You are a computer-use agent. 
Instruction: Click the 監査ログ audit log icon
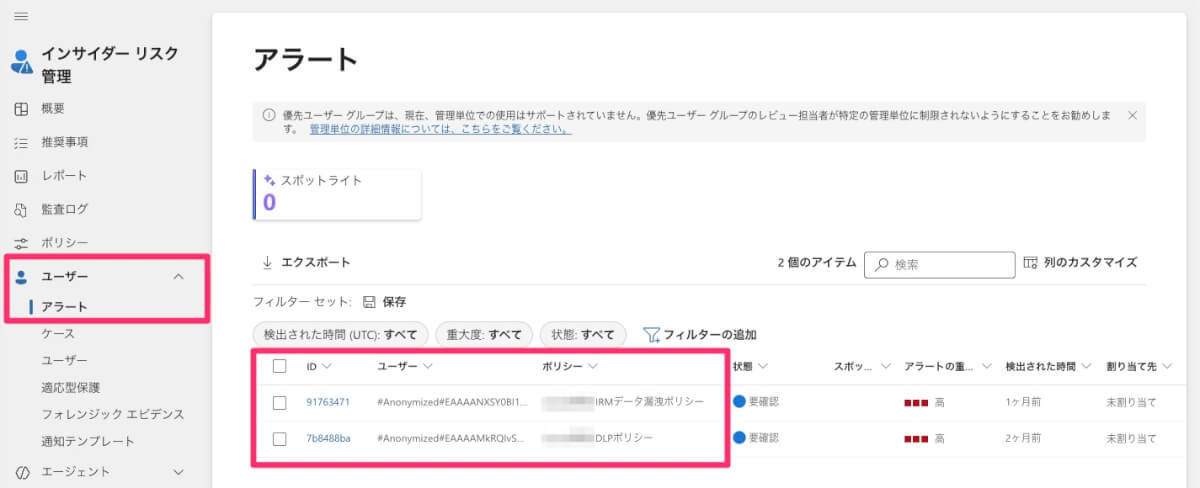(x=20, y=210)
